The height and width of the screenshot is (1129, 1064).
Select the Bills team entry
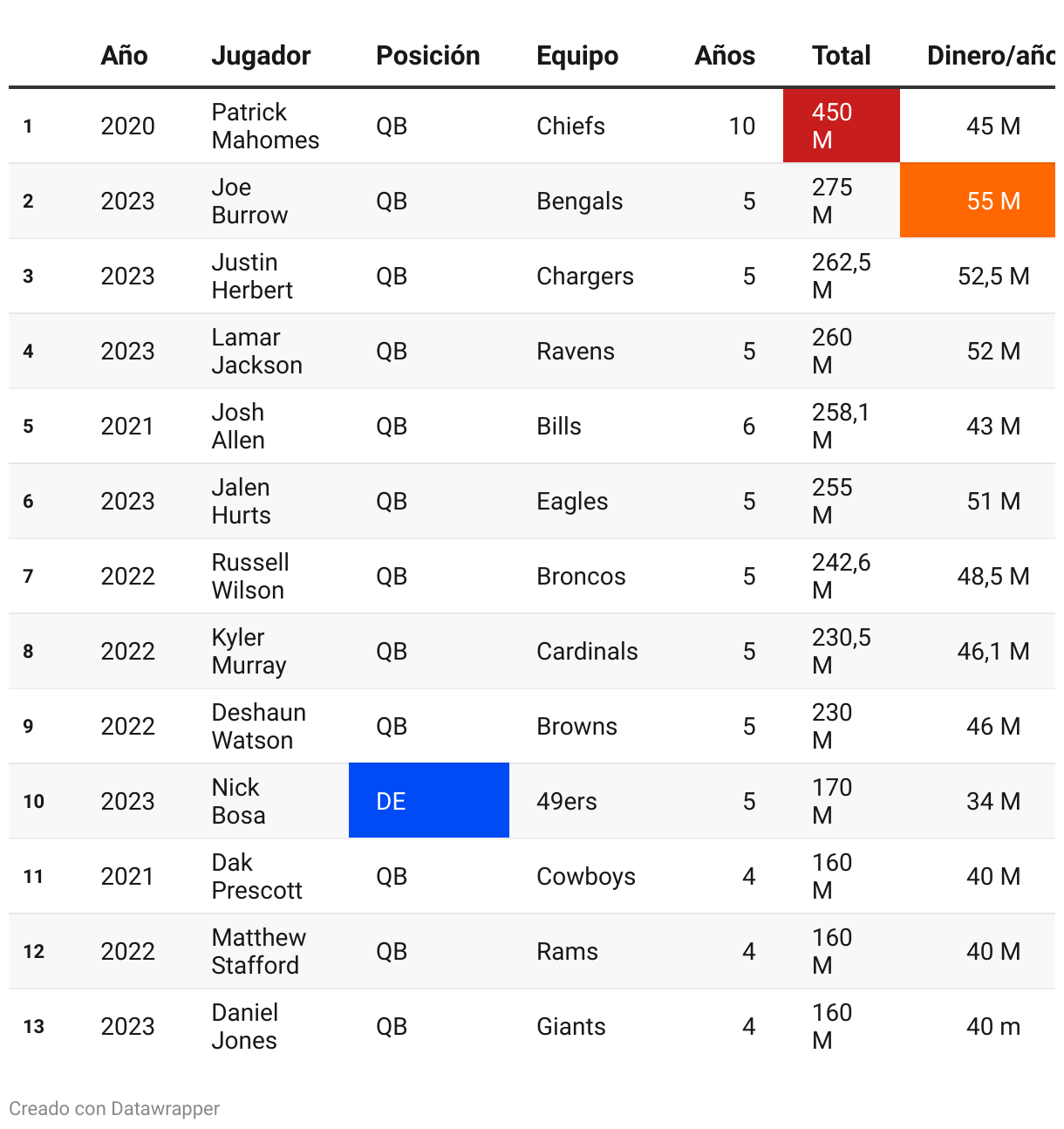coord(559,426)
